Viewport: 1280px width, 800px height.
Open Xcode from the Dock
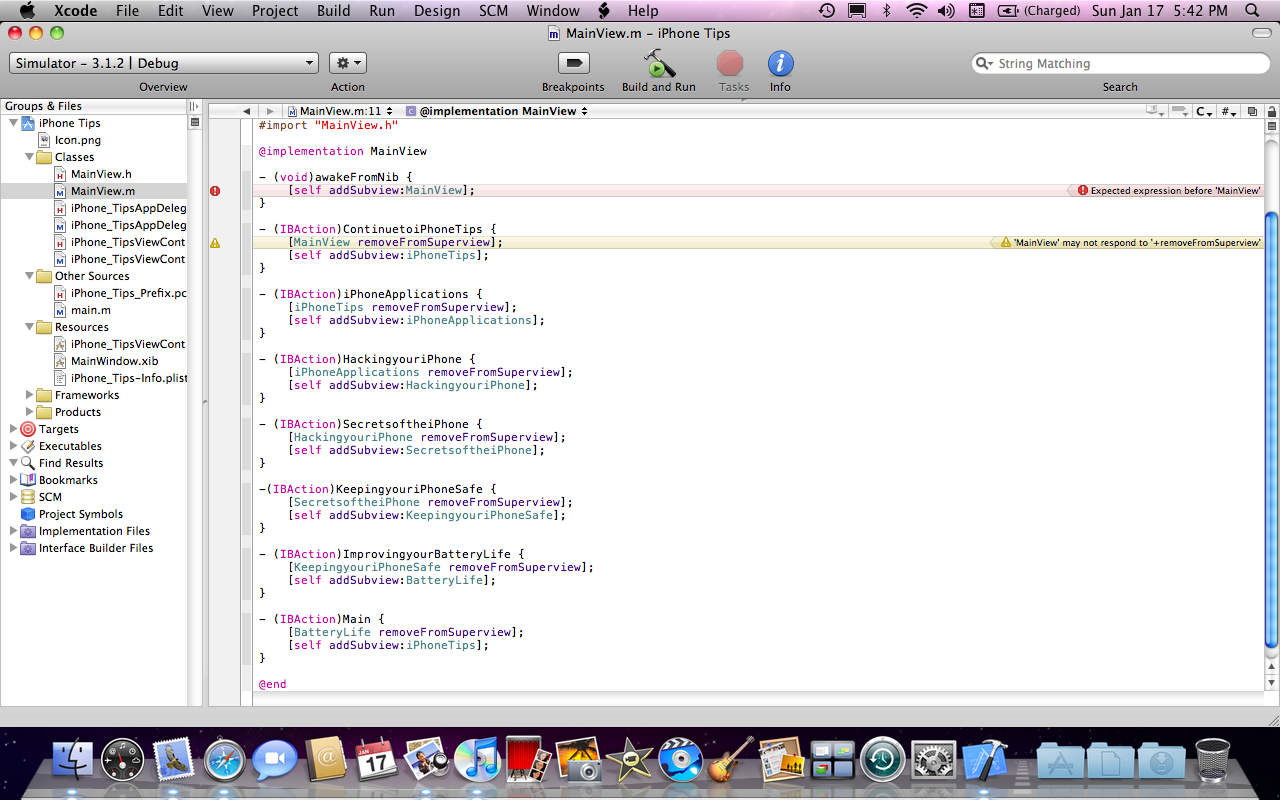point(983,760)
